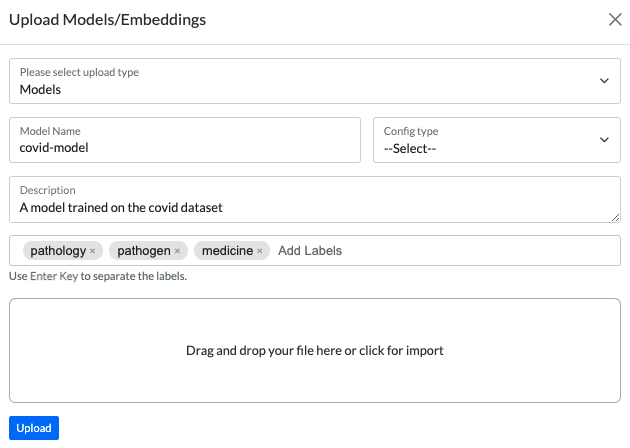Click the blue Upload button
Screen dimensions: 630x448
34,428
